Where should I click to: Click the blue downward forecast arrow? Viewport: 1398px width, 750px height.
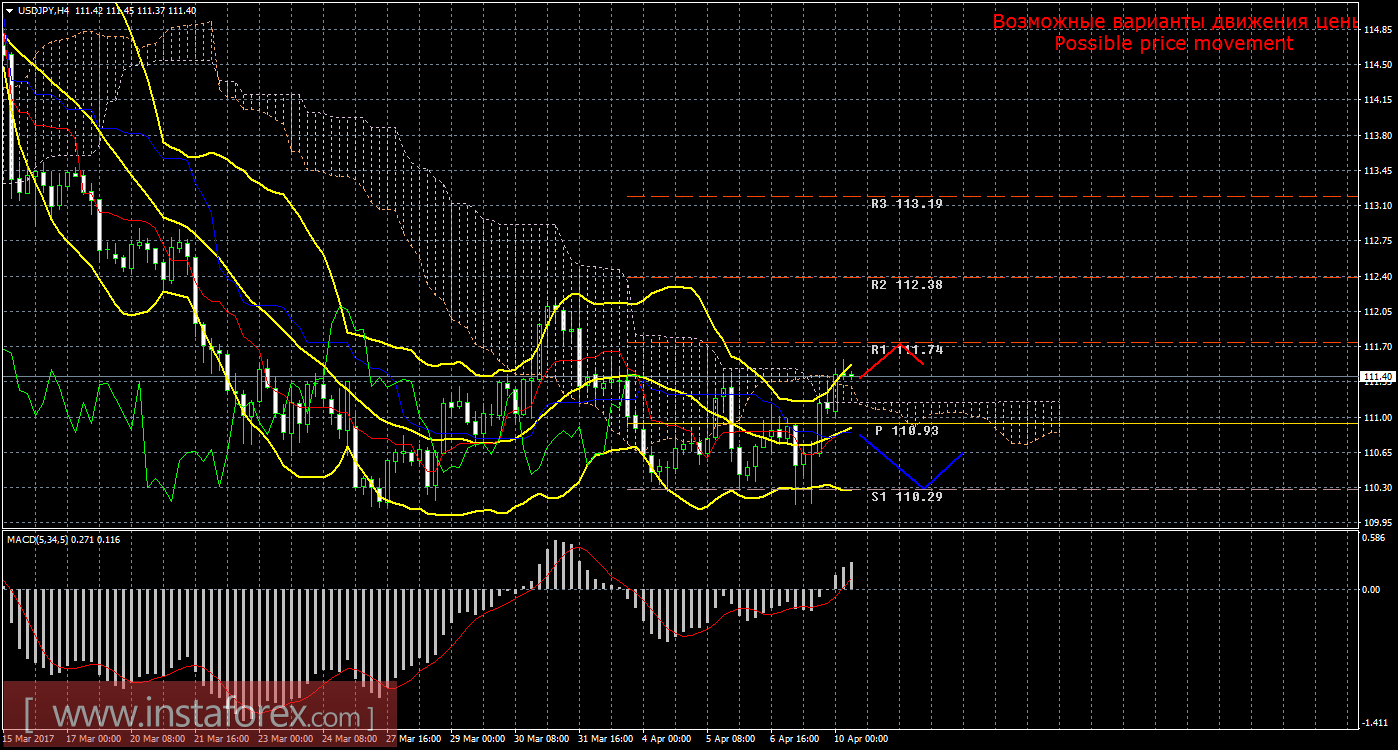pyautogui.click(x=910, y=463)
